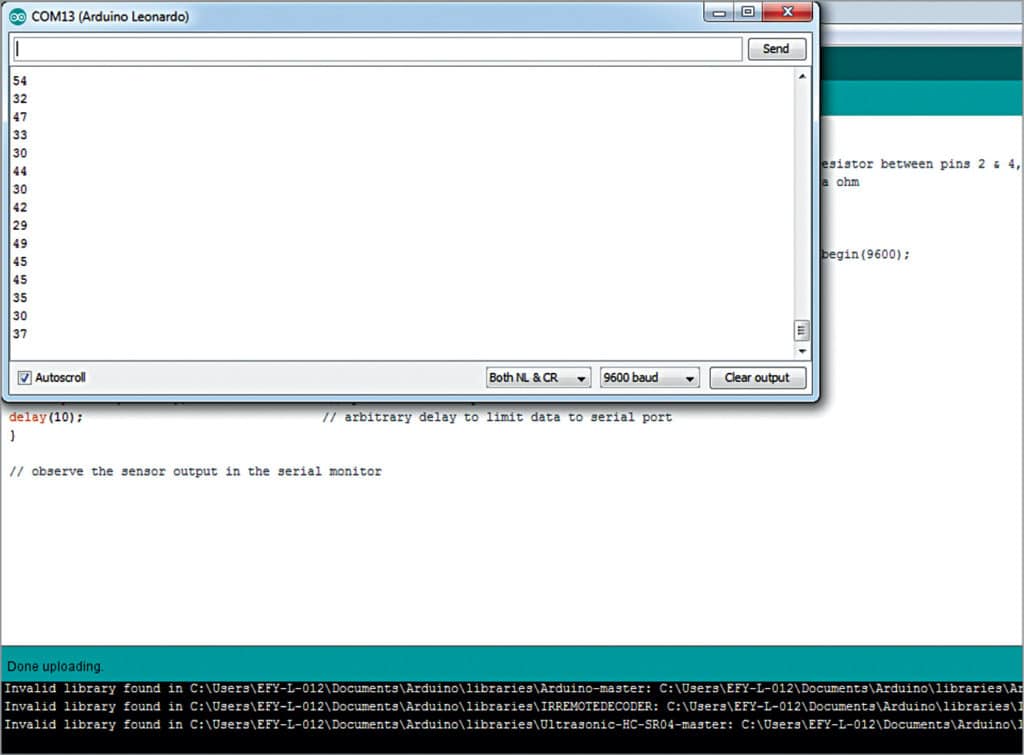Click the first output value 54

20,81
